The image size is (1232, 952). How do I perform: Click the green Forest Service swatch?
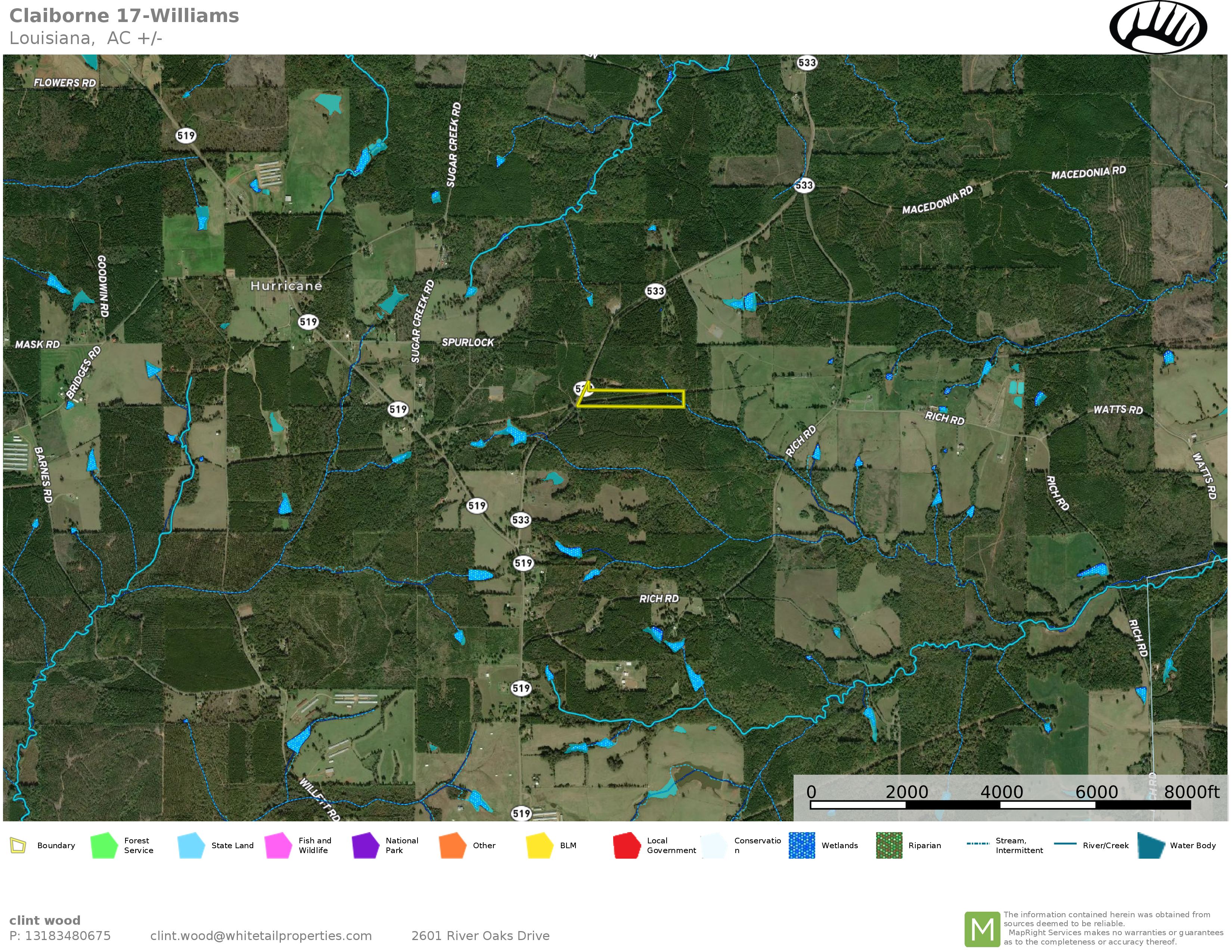[104, 845]
